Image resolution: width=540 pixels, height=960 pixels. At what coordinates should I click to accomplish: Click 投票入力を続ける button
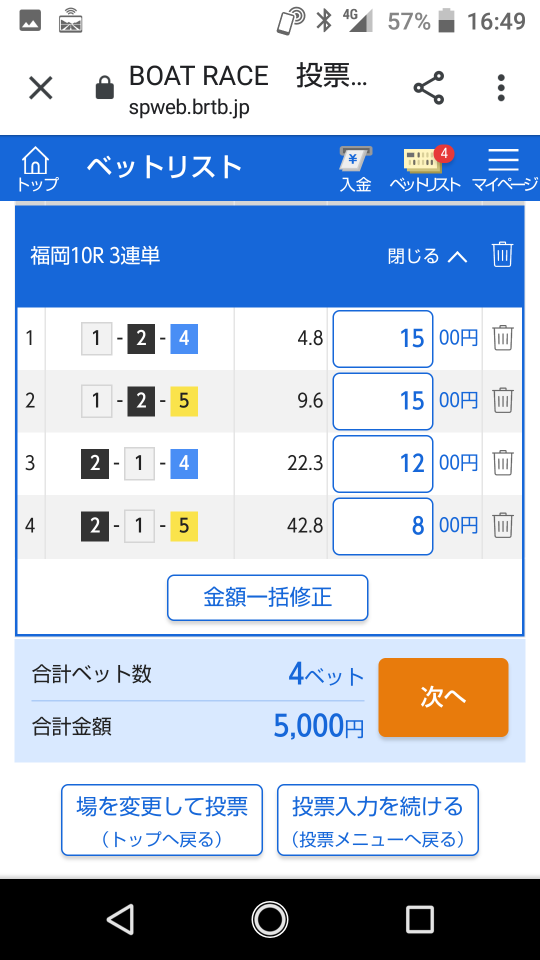click(378, 820)
